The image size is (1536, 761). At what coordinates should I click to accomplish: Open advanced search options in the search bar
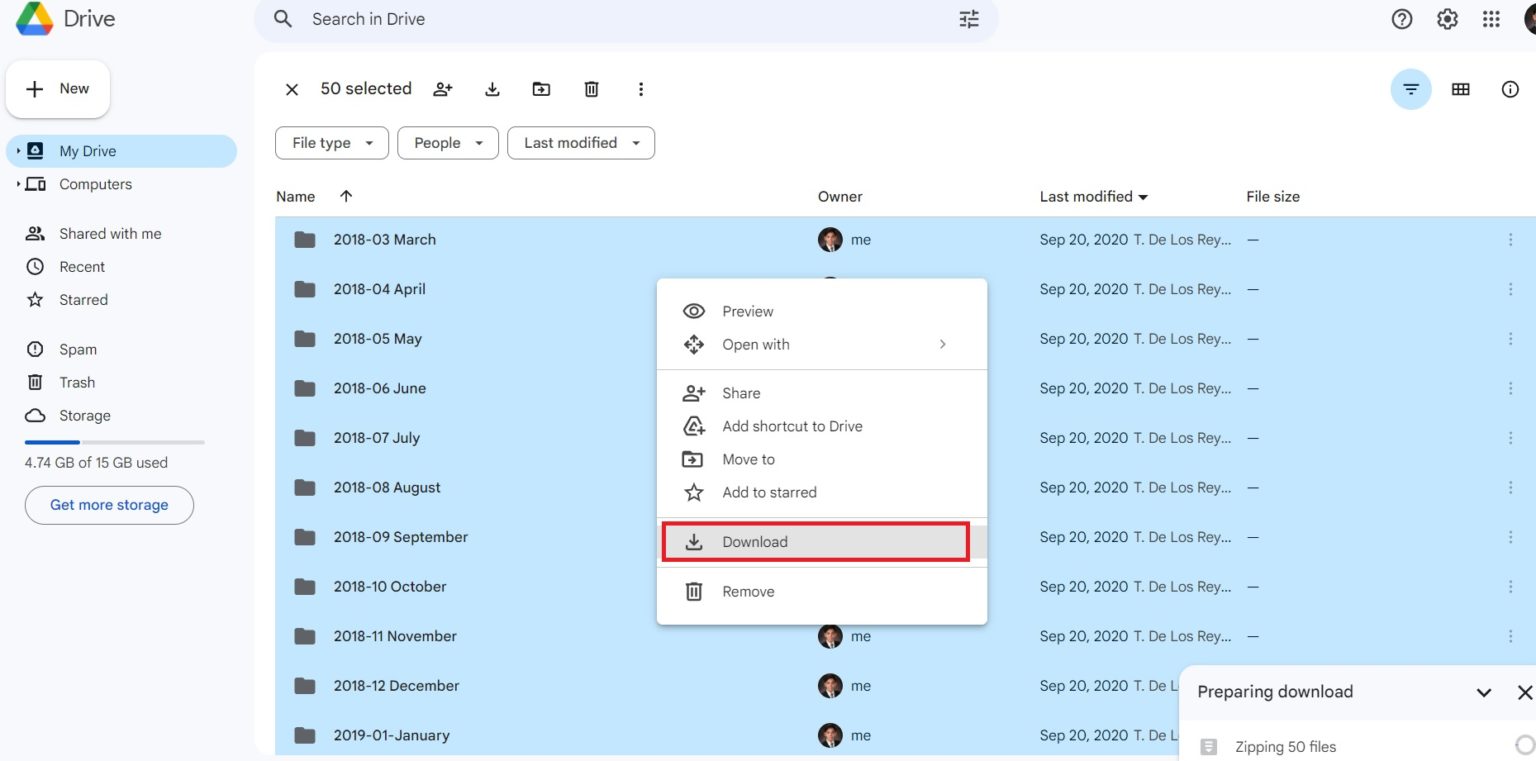click(x=967, y=18)
